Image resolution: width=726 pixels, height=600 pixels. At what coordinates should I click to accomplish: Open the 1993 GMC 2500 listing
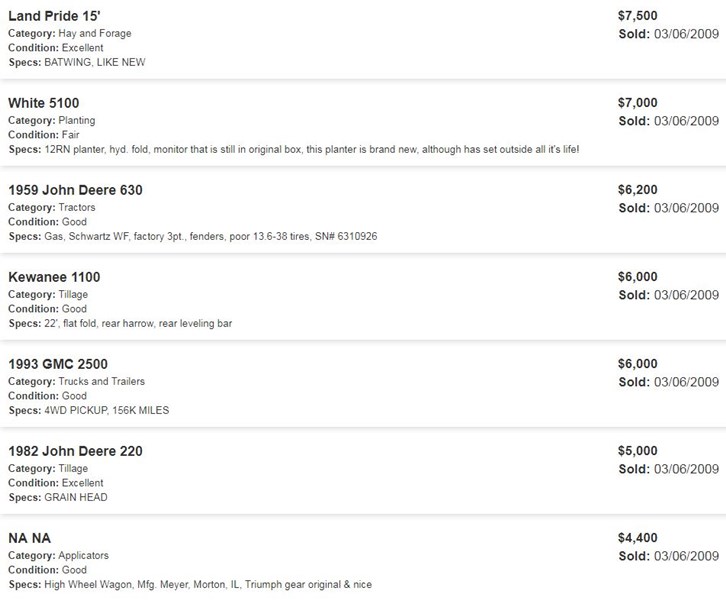point(58,364)
